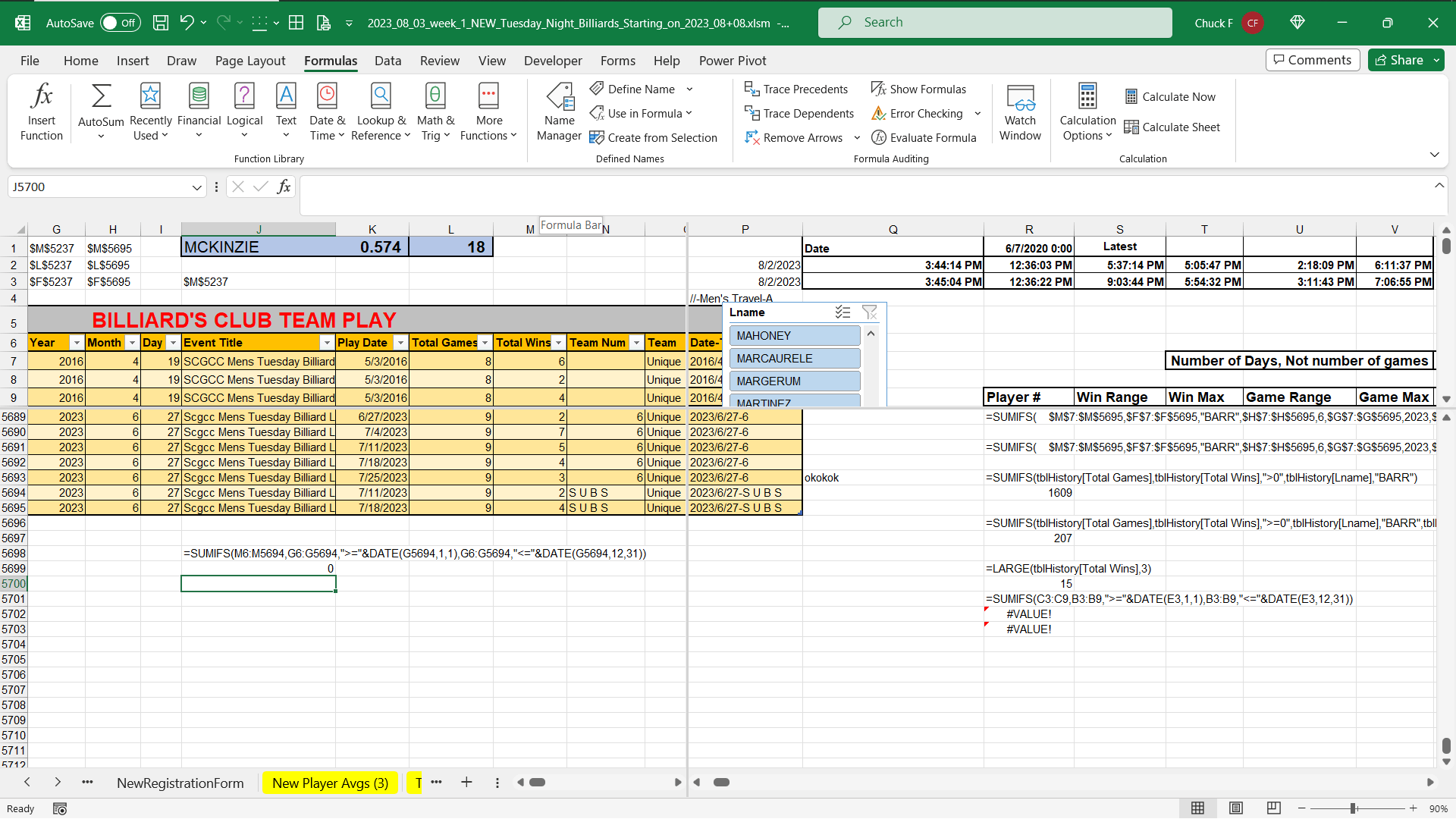Add a new sheet with plus button
Viewport: 1456px width, 819px height.
coord(466,783)
